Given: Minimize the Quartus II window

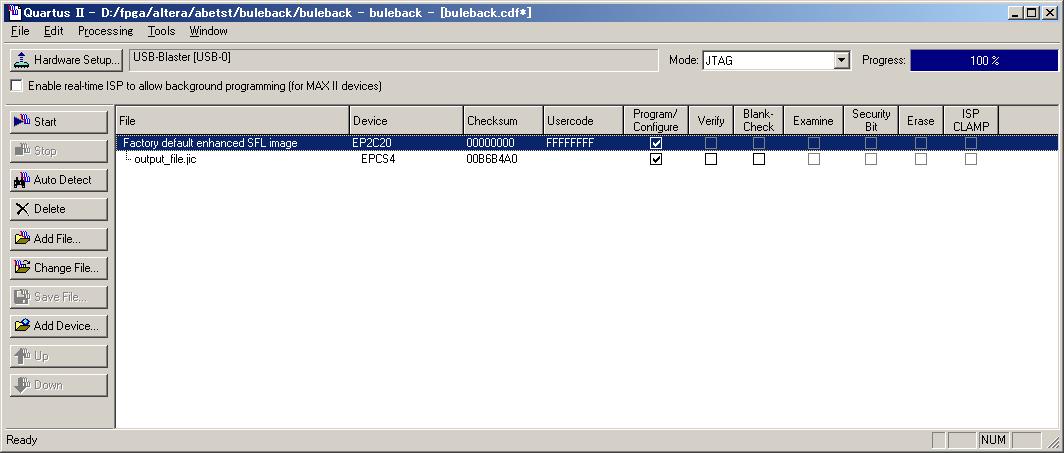Looking at the screenshot, I should coord(1016,12).
